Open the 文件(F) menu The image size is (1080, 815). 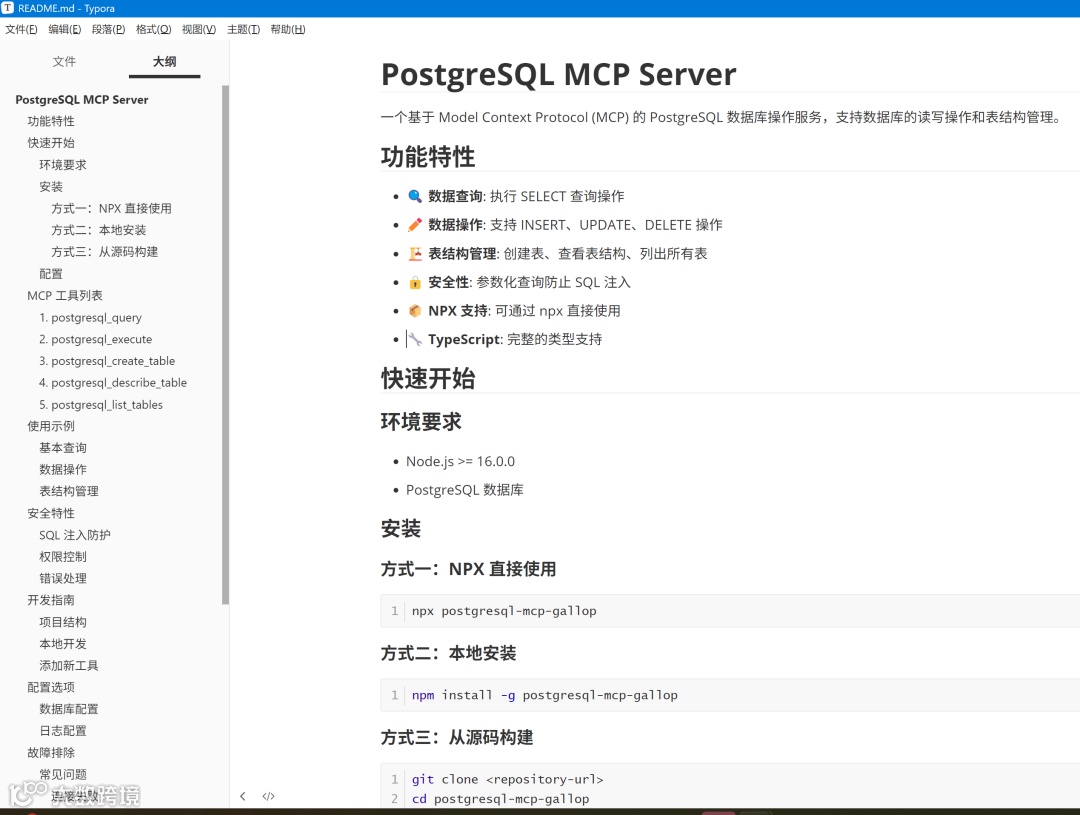21,29
